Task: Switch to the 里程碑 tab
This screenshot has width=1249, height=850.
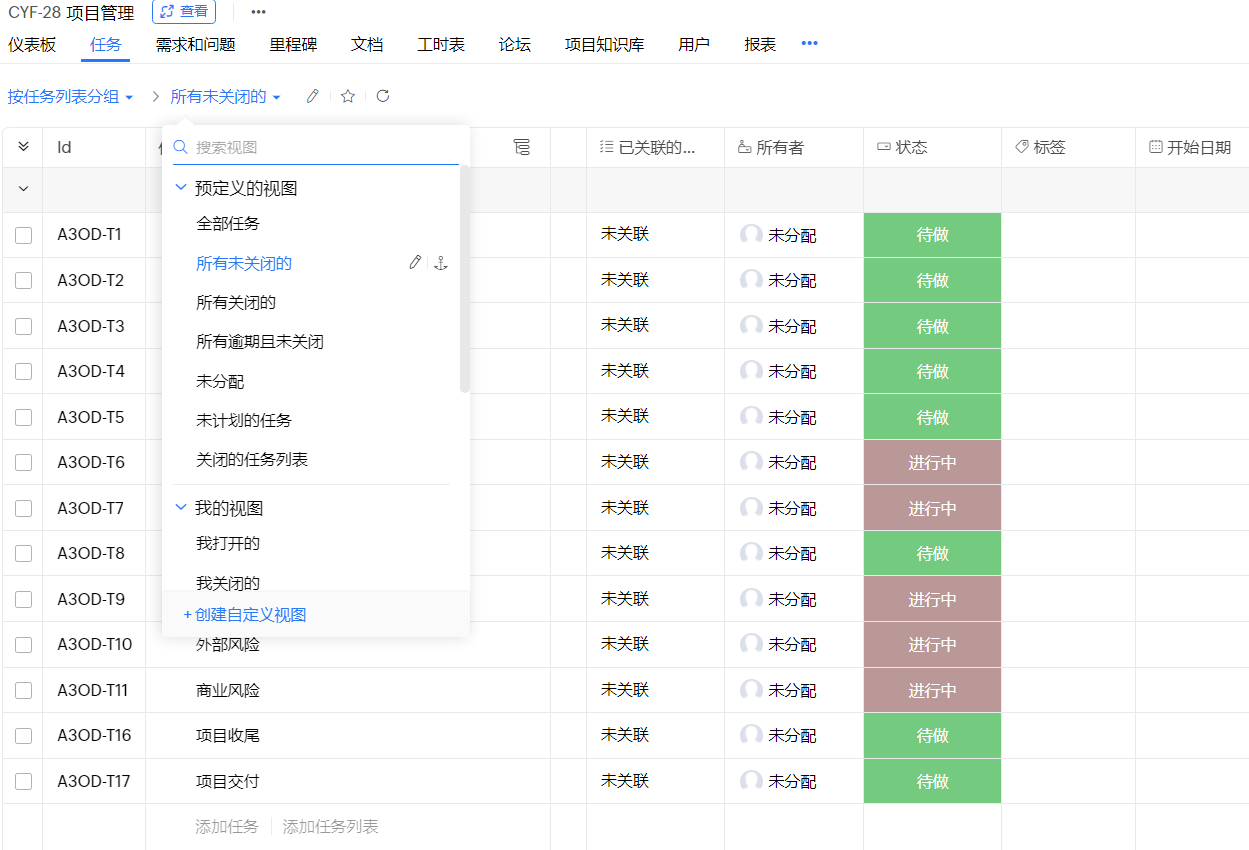Action: tap(292, 43)
